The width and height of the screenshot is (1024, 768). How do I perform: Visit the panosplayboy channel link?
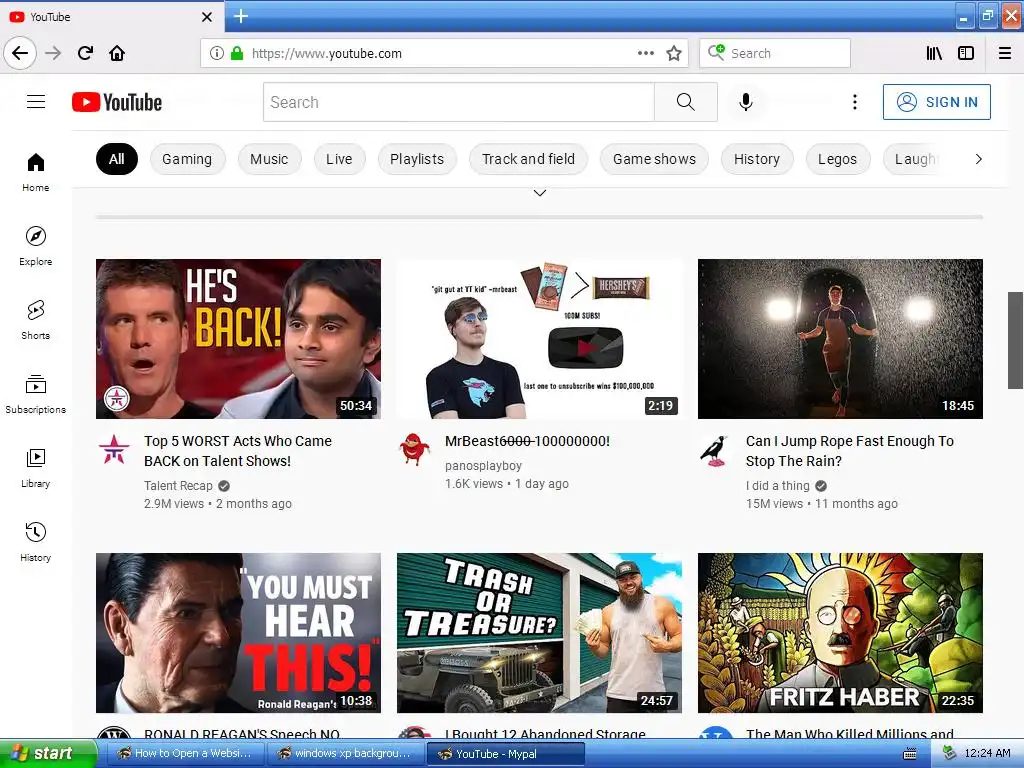[x=483, y=466]
